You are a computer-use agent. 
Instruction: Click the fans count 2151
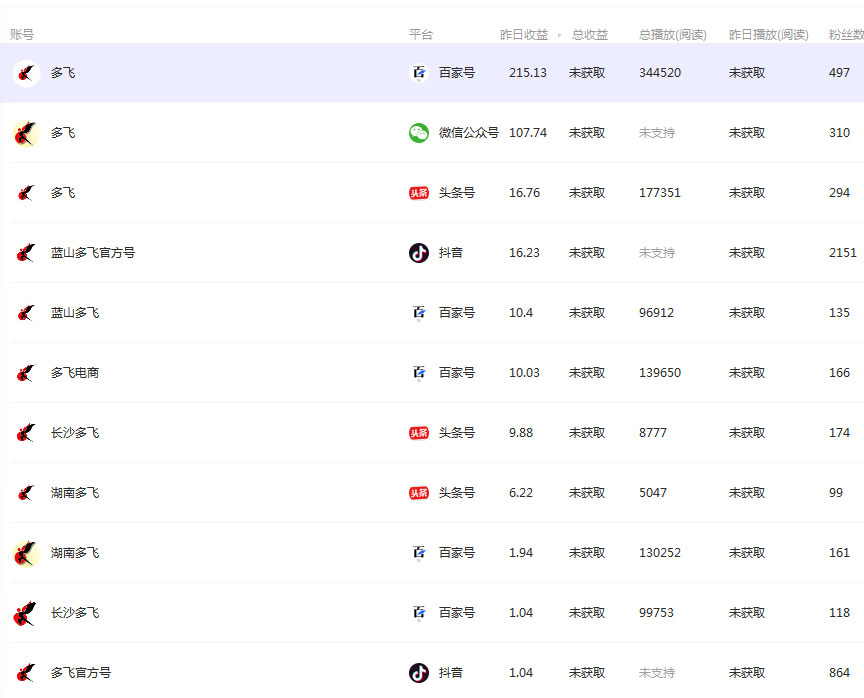(x=843, y=253)
